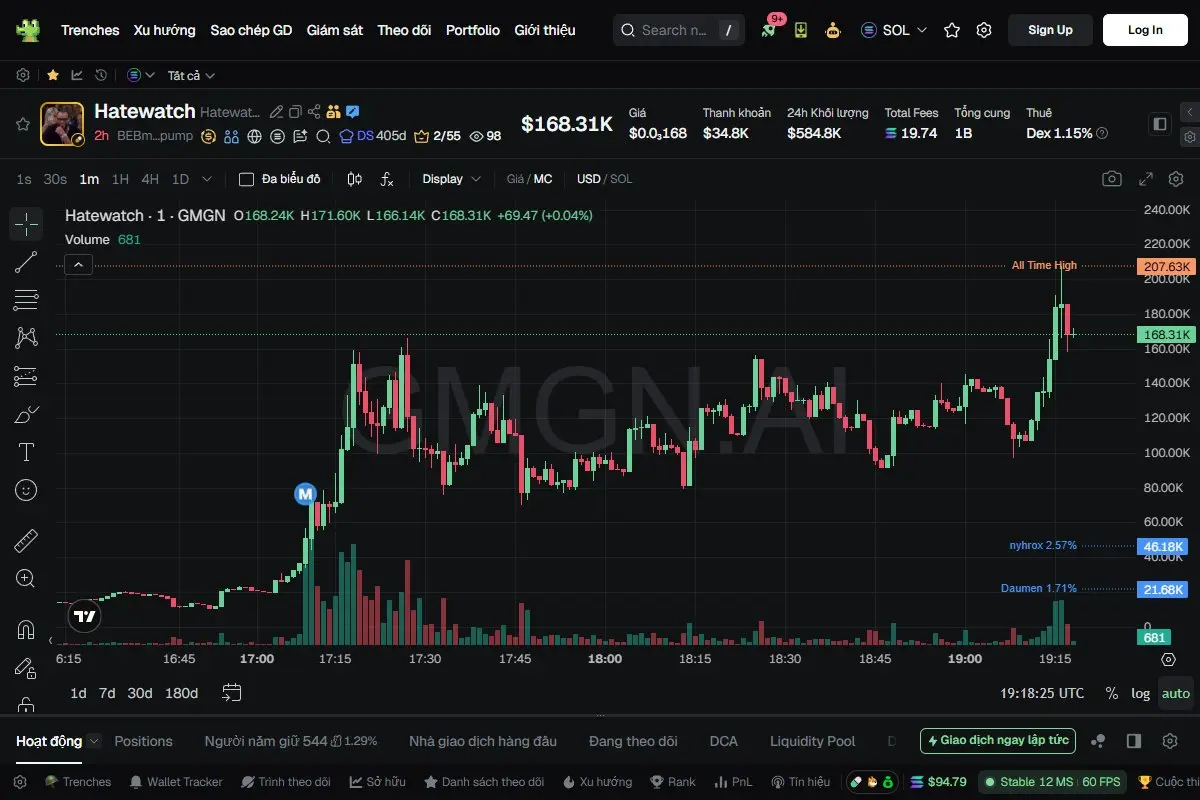Open the token website globe icon

point(254,136)
